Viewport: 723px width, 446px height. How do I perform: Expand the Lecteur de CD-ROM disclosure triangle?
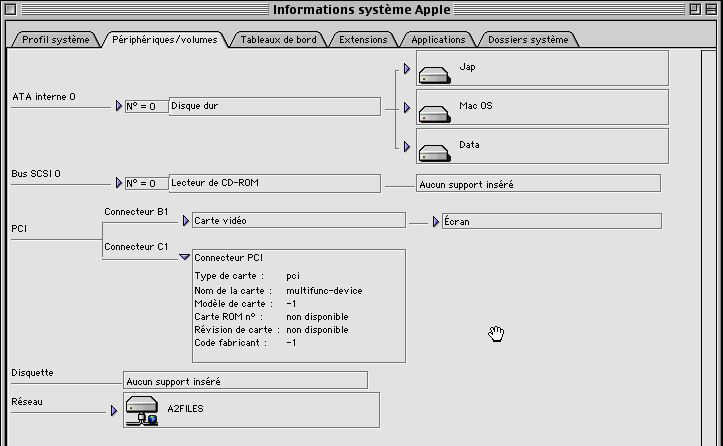pyautogui.click(x=119, y=183)
